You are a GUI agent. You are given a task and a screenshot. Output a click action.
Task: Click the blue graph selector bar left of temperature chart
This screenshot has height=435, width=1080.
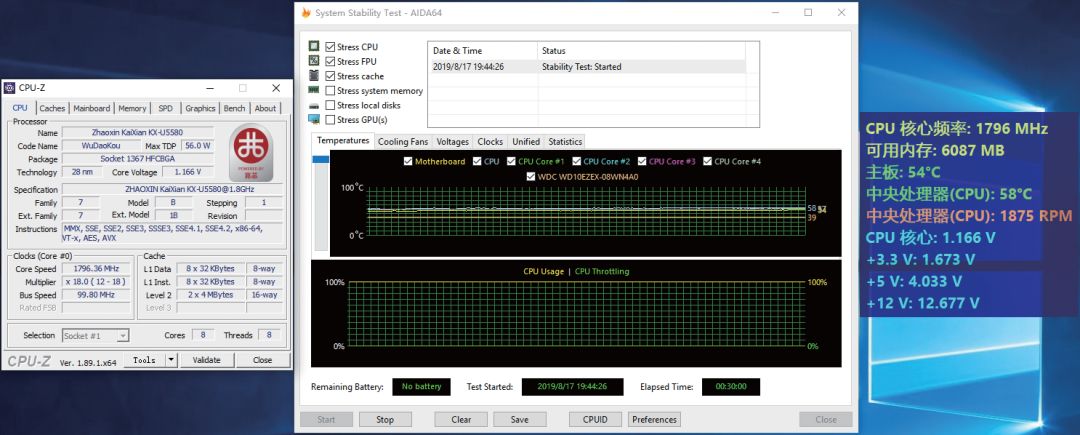point(320,159)
